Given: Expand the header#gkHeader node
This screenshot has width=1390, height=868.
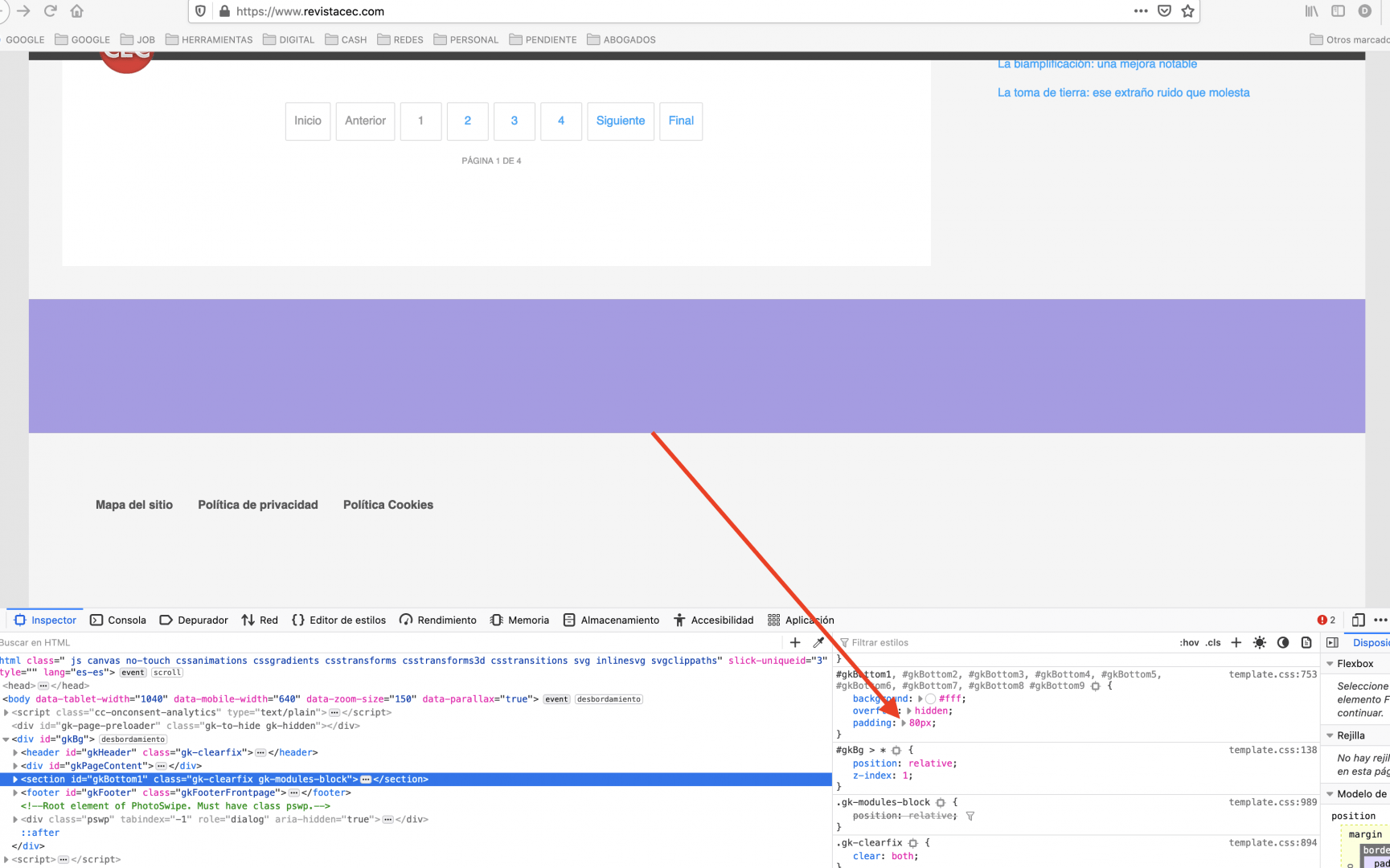Looking at the screenshot, I should [x=15, y=752].
